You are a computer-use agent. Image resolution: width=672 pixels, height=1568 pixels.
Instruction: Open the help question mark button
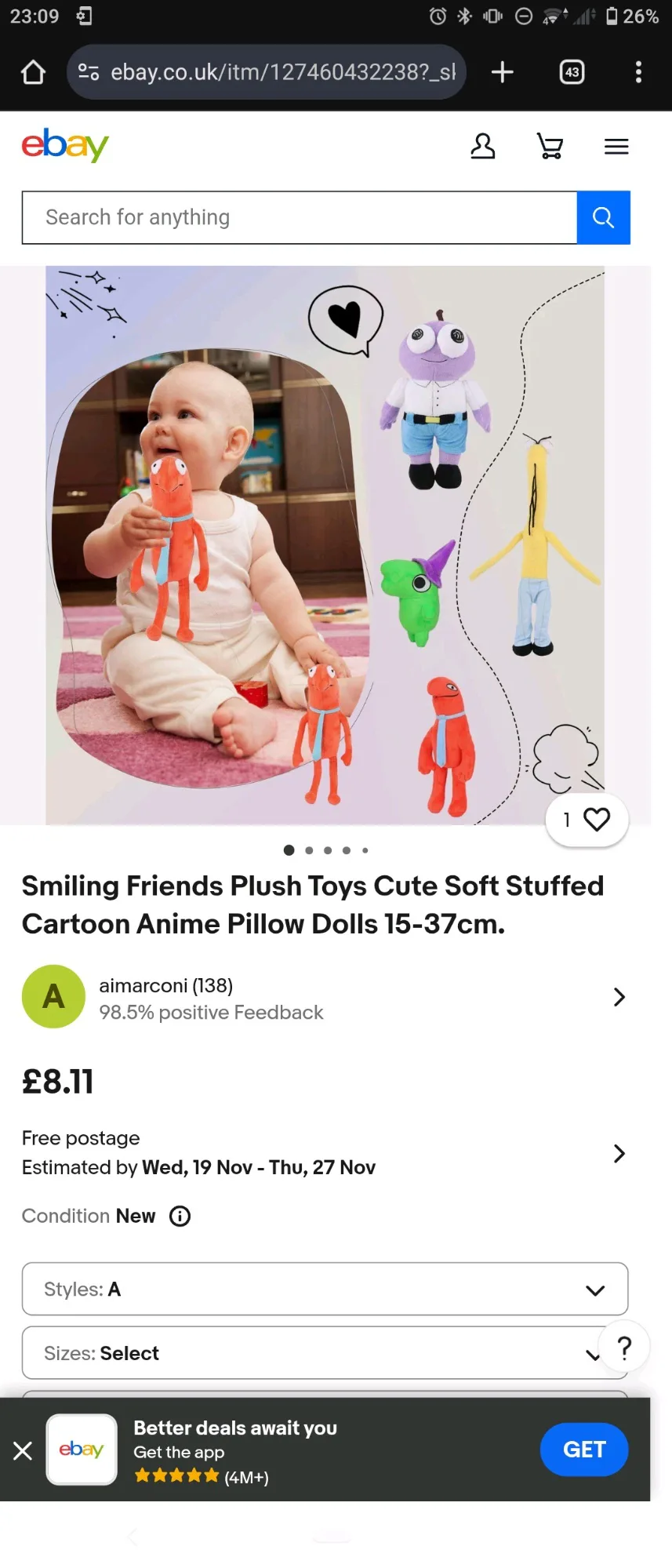(624, 1348)
